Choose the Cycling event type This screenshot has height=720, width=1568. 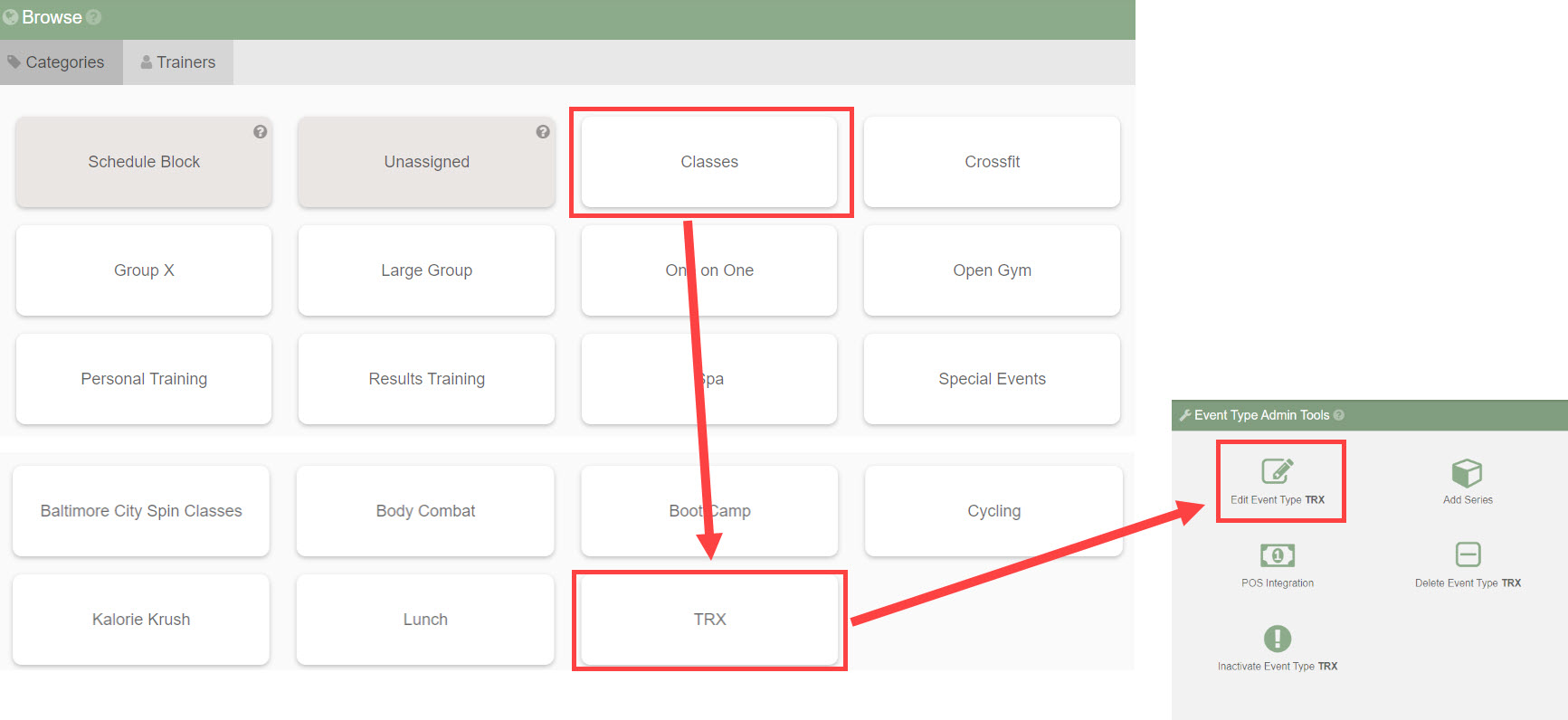(x=993, y=511)
